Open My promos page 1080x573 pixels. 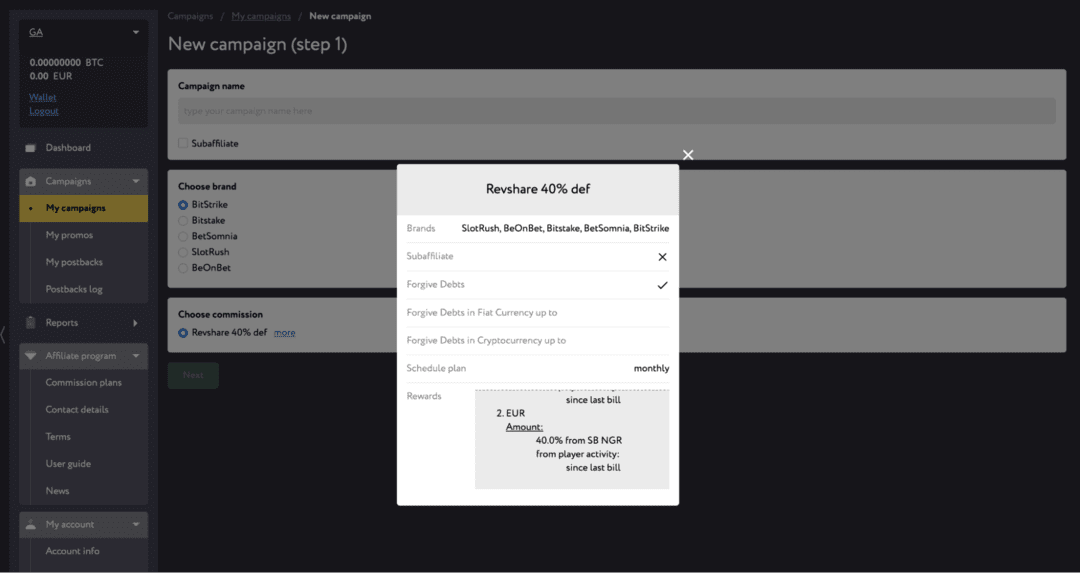(x=69, y=235)
